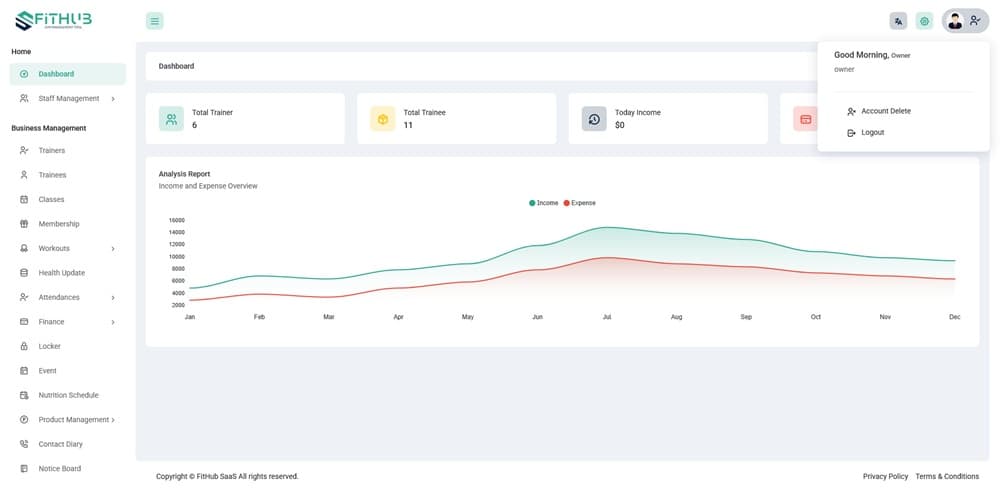Viewport: 1000px width, 493px height.
Task: Click the Locker padlock icon in sidebar
Action: [x=24, y=346]
